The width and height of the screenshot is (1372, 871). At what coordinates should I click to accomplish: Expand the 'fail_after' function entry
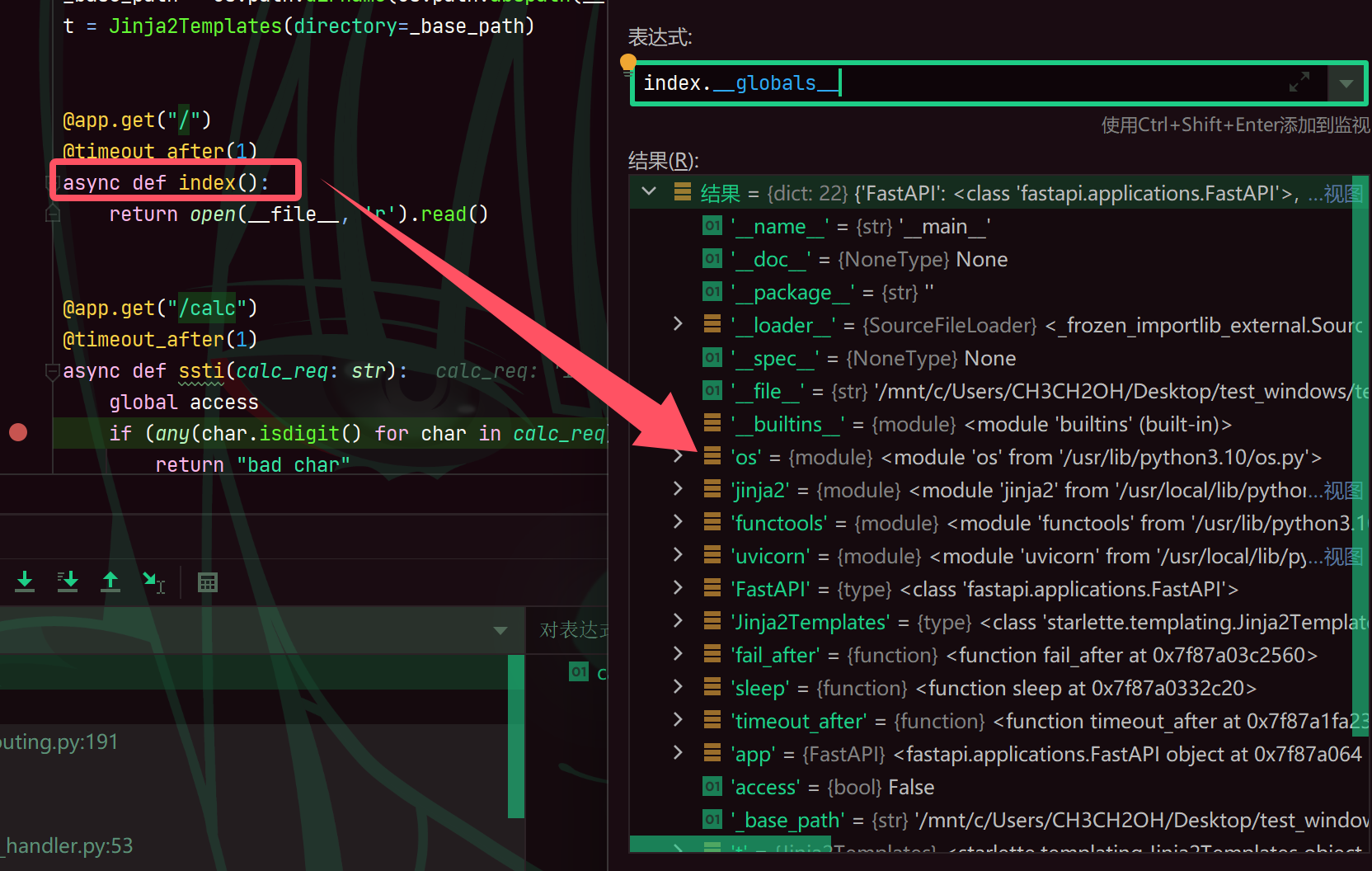tap(678, 654)
